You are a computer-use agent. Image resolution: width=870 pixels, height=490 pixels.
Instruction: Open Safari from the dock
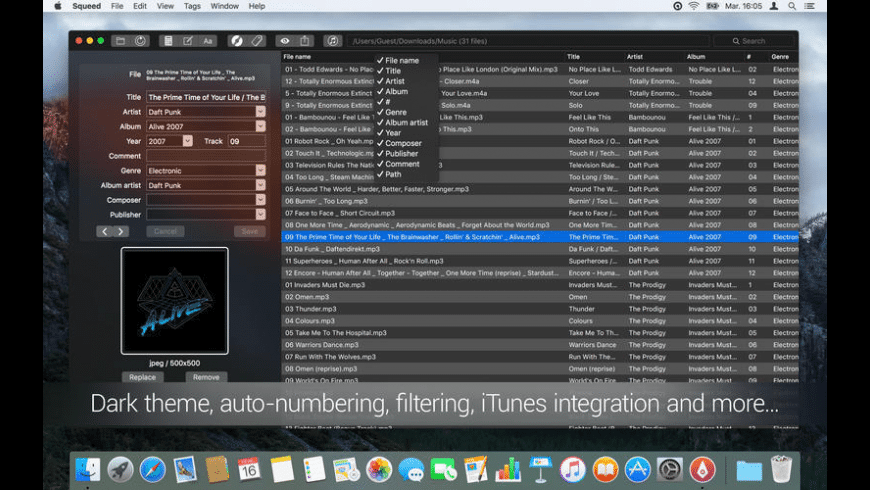pyautogui.click(x=153, y=469)
